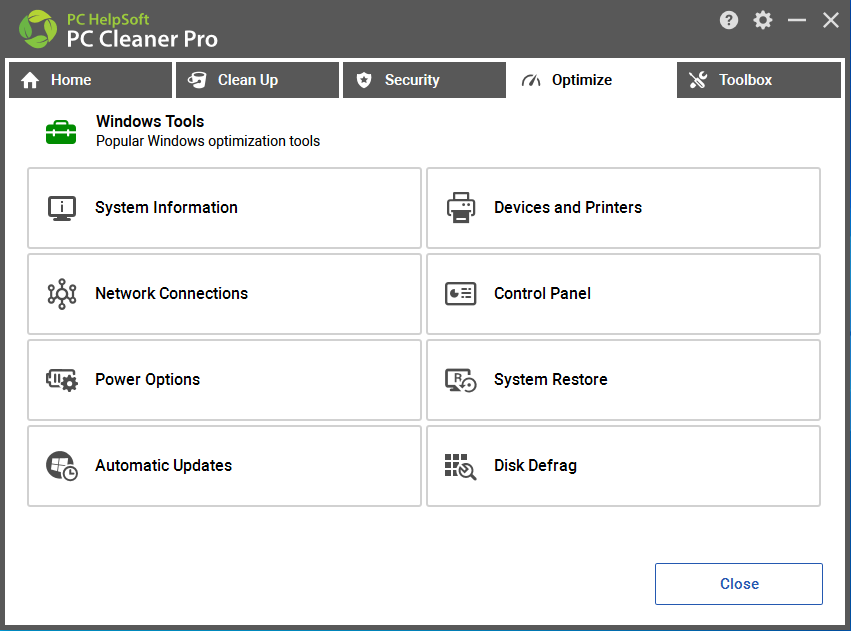Switch to the Security tab
Viewport: 851px width, 631px height.
[424, 80]
